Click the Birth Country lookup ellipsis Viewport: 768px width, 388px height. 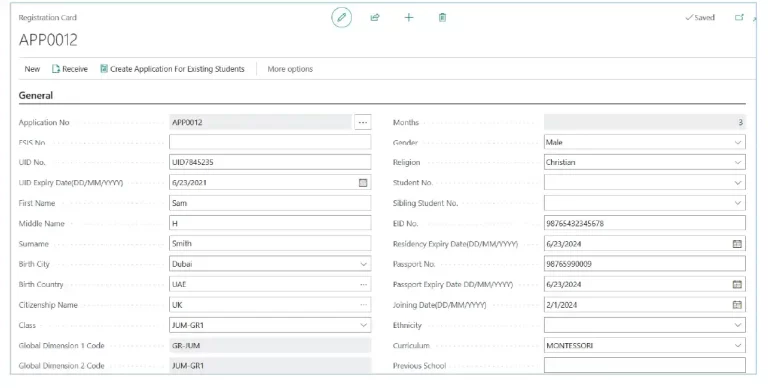coord(363,285)
